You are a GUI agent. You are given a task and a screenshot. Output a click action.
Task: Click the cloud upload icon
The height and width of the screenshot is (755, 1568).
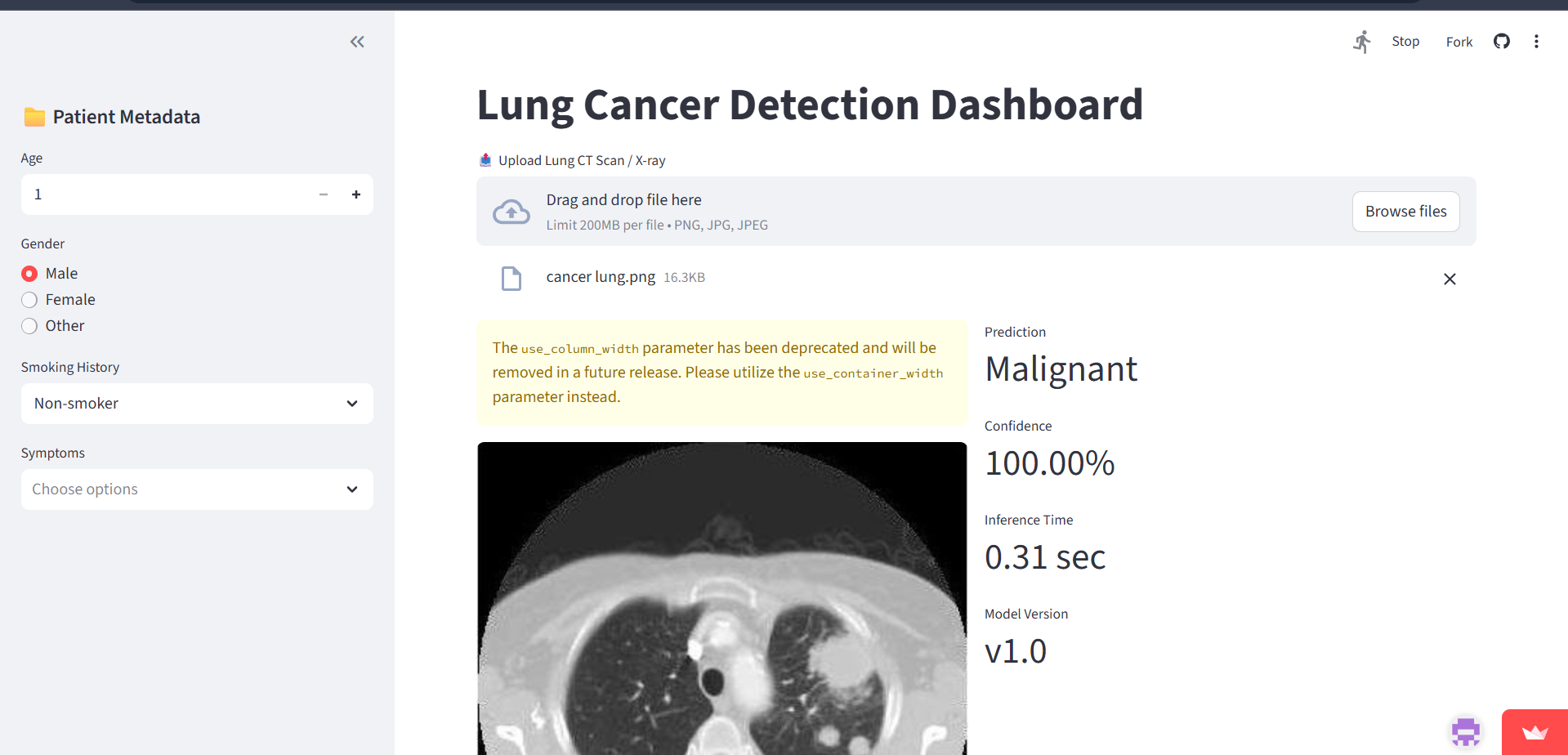pos(511,212)
